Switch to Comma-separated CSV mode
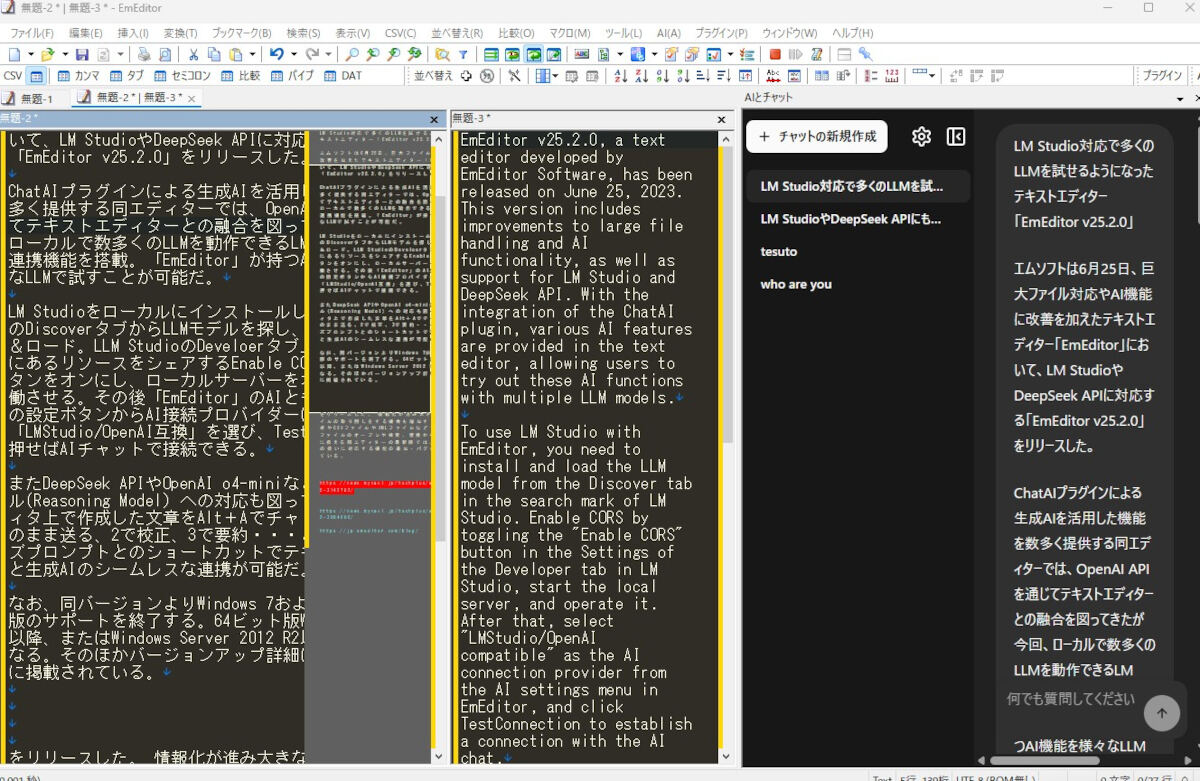 pyautogui.click(x=78, y=75)
